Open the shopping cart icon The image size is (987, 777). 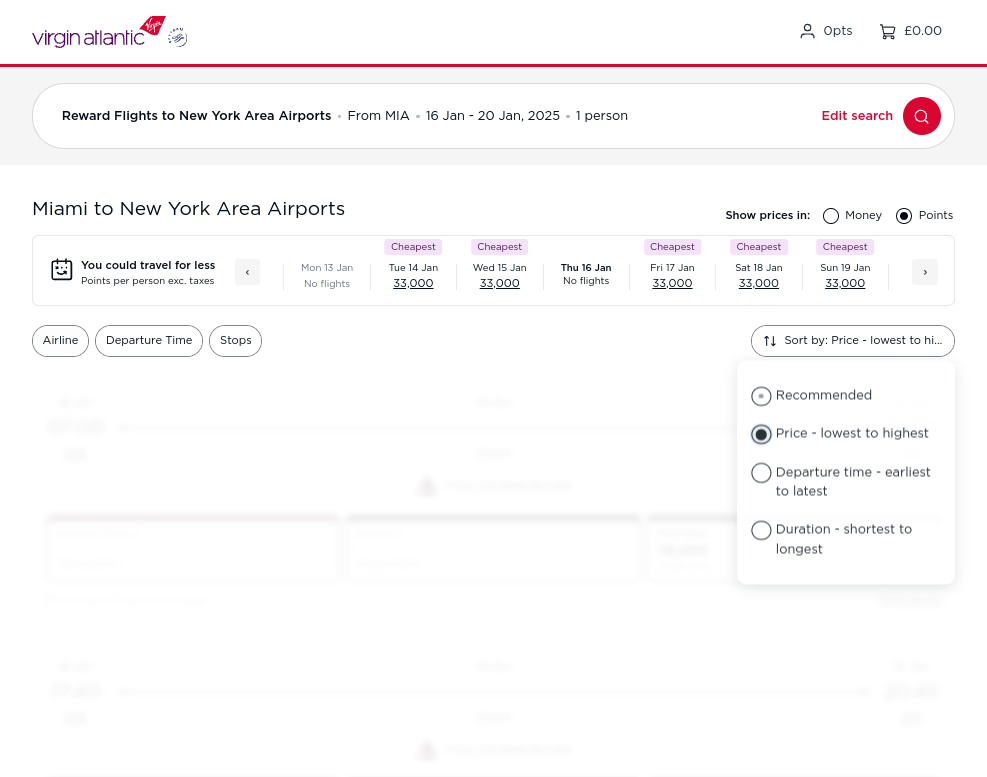click(888, 31)
